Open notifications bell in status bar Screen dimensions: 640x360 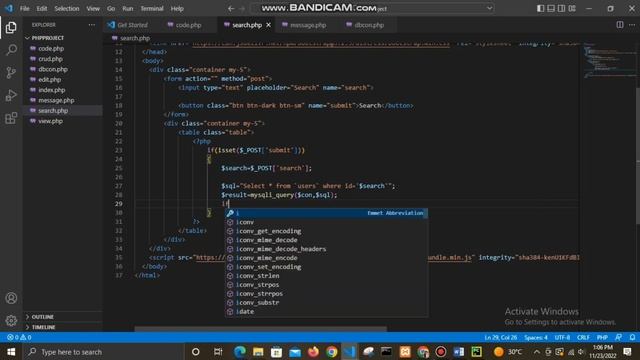tap(632, 337)
